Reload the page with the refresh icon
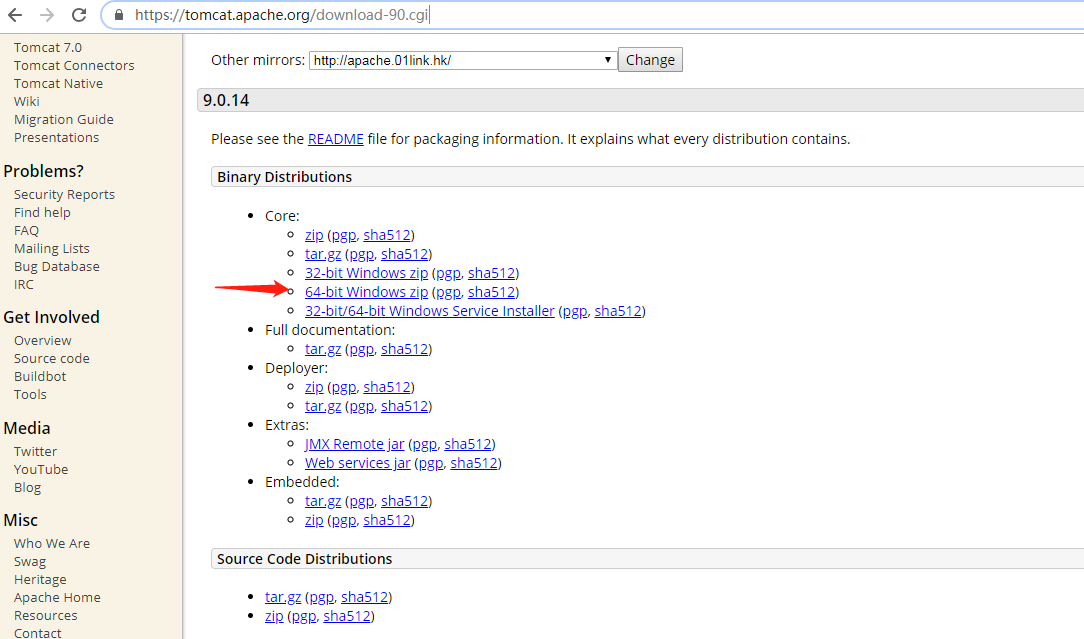Image resolution: width=1084 pixels, height=639 pixels. pos(80,15)
